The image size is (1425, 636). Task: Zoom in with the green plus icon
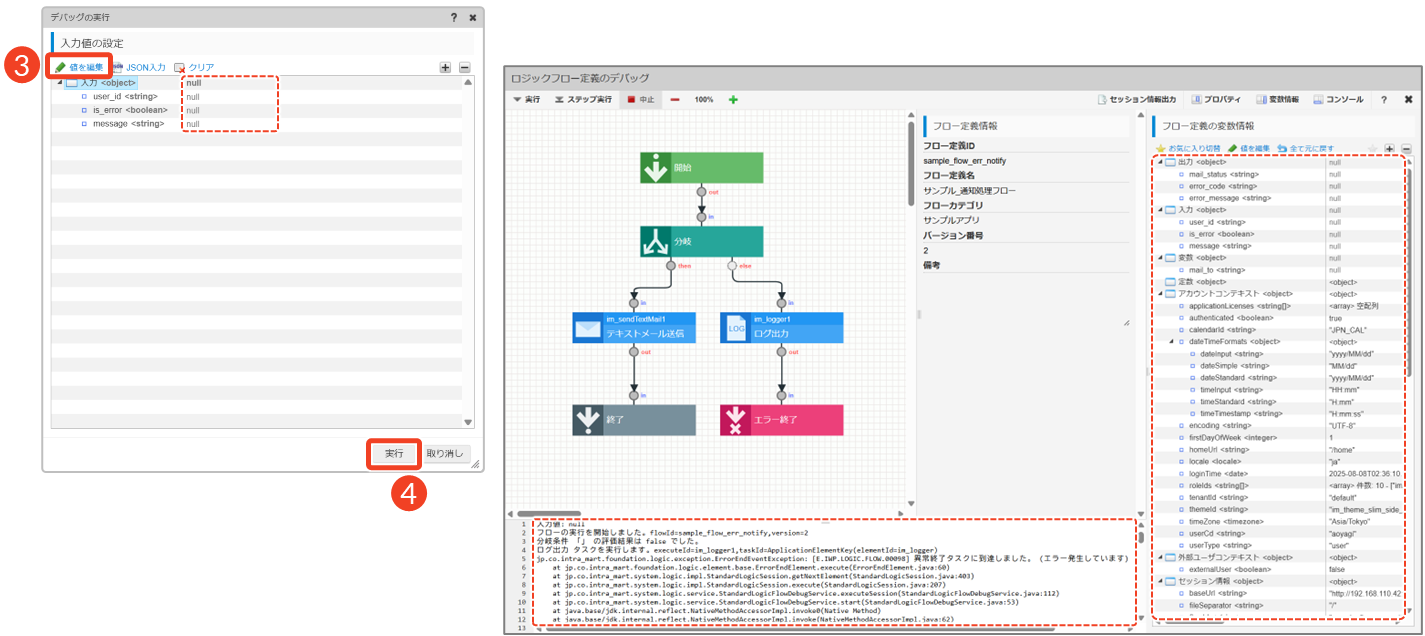coord(733,100)
